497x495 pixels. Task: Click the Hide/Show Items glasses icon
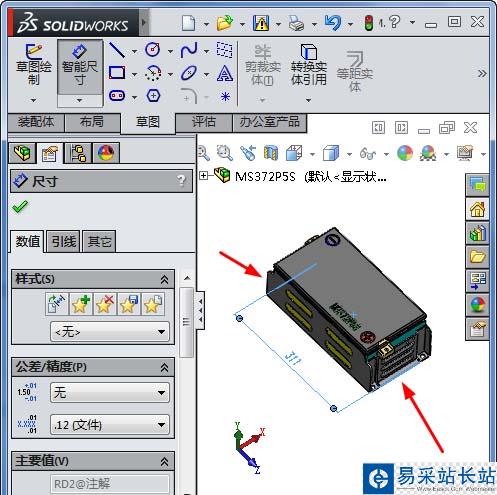pyautogui.click(x=368, y=154)
